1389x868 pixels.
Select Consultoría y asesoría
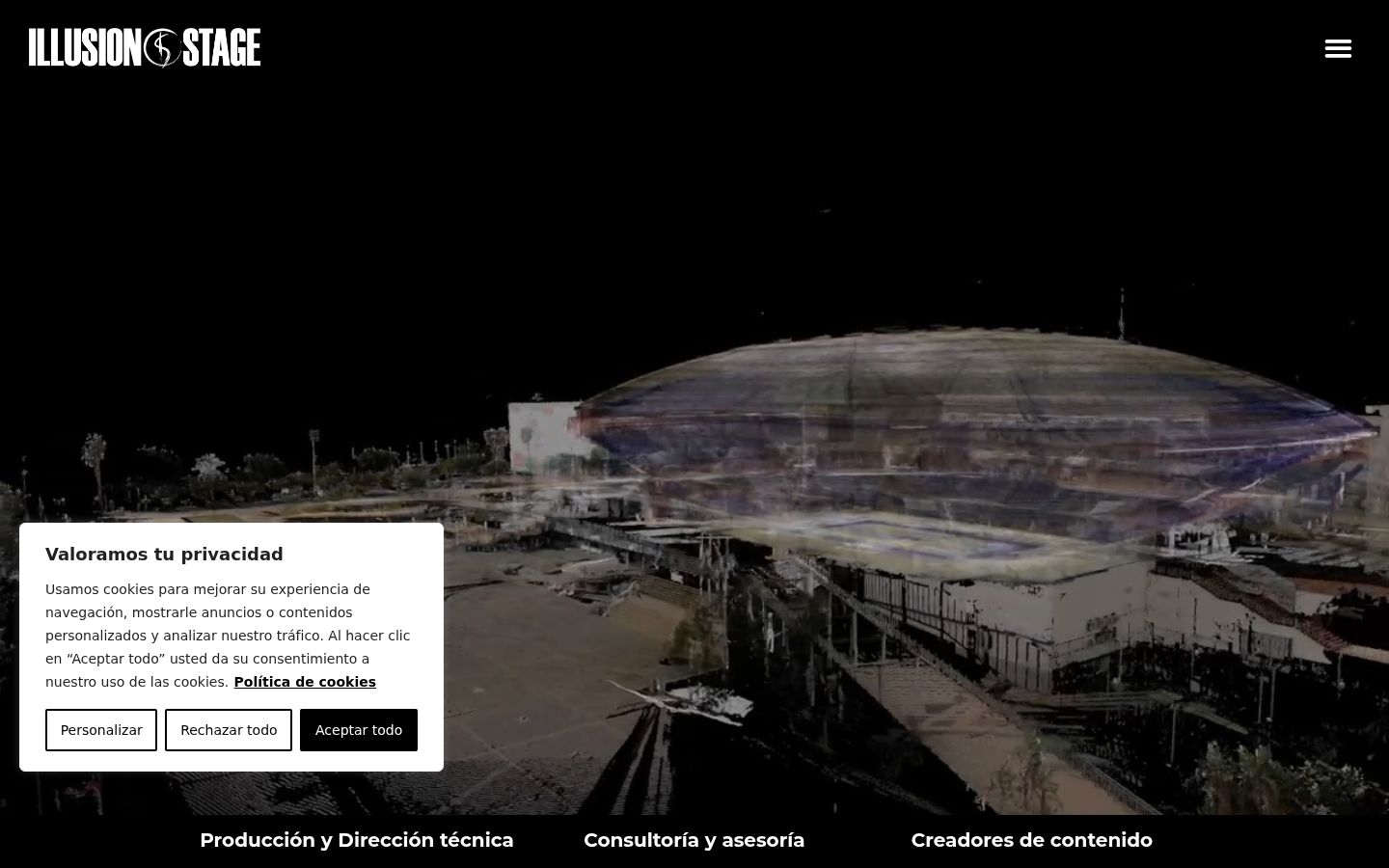(x=694, y=840)
